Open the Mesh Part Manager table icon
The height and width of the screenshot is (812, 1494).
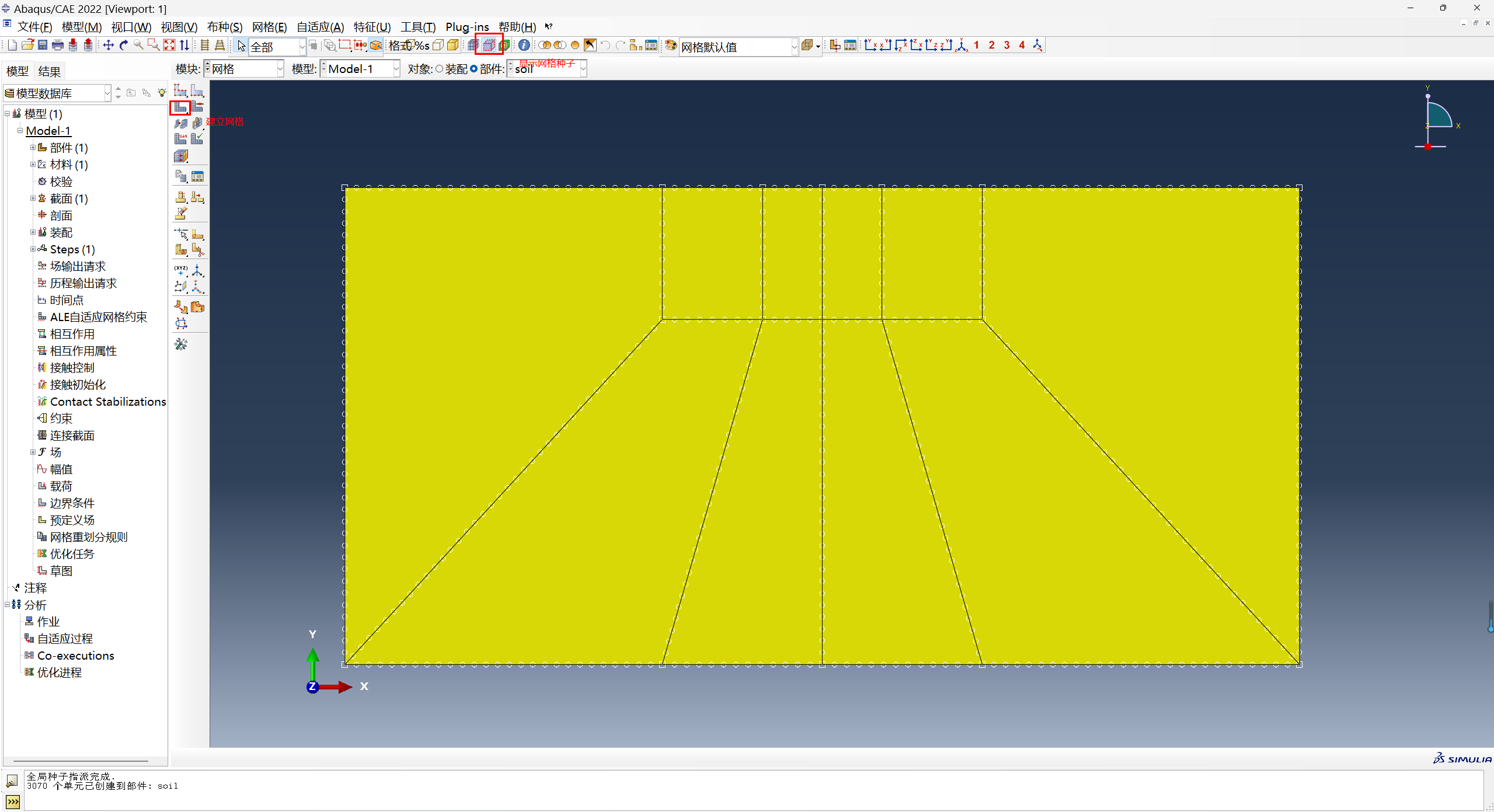197,176
